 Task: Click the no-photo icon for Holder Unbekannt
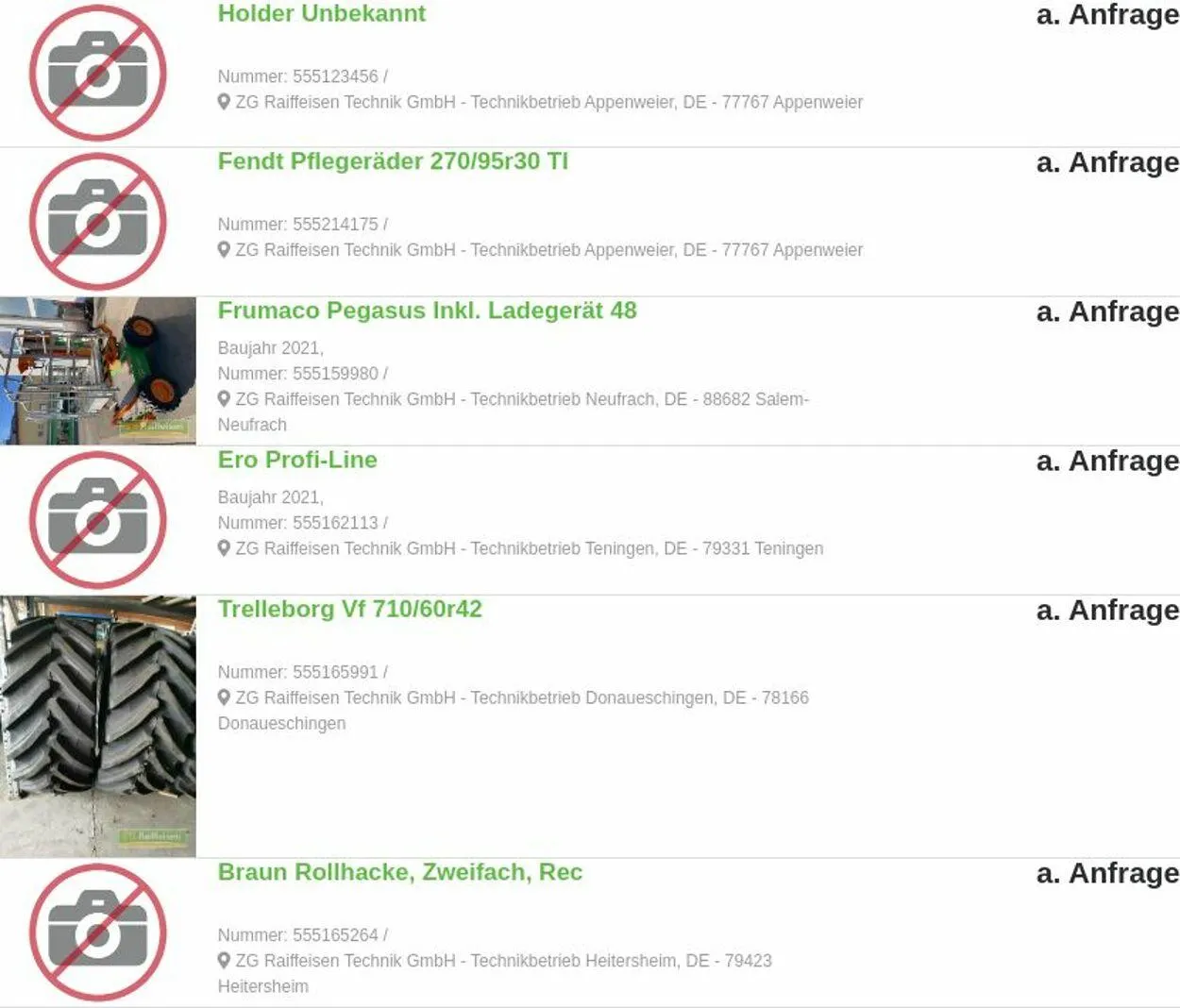tap(97, 73)
